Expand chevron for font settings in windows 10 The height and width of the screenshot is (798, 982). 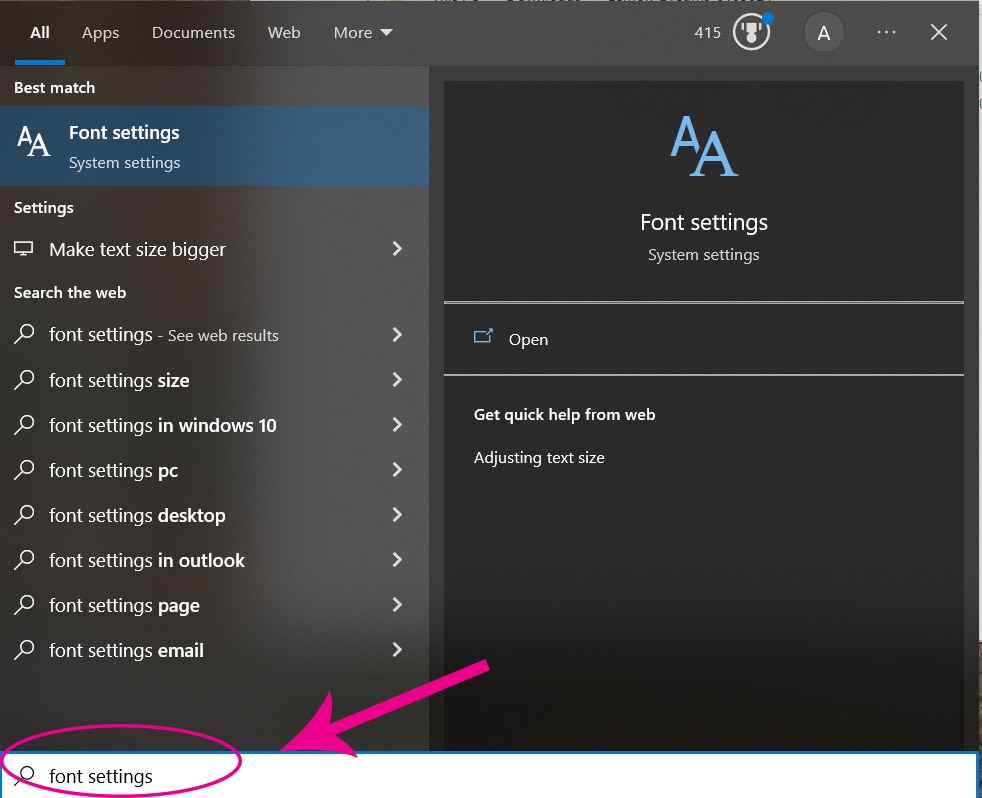tap(396, 425)
